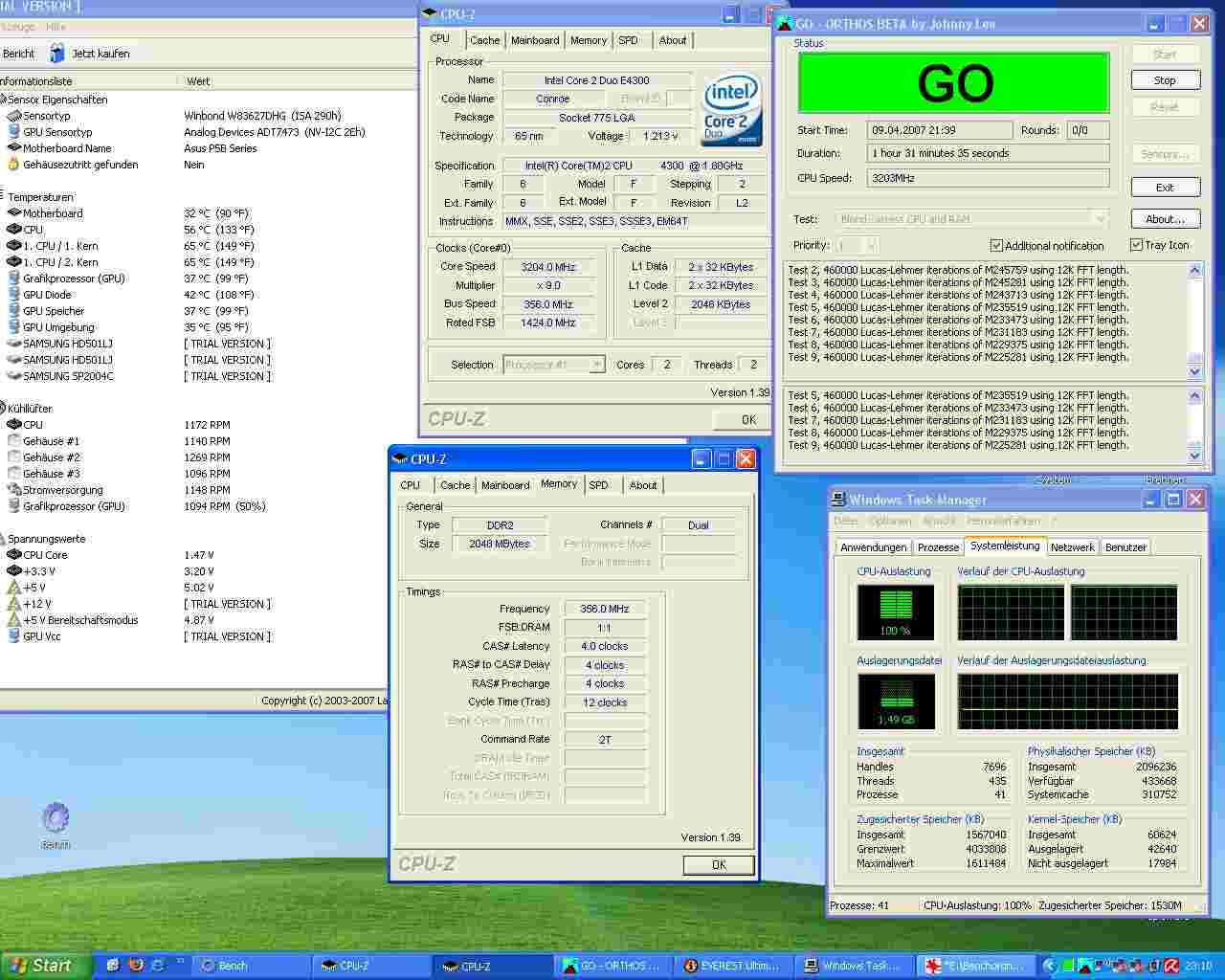This screenshot has width=1225, height=980.
Task: Click up arrow of lower Orthos log scrollbar
Action: pyautogui.click(x=1194, y=395)
